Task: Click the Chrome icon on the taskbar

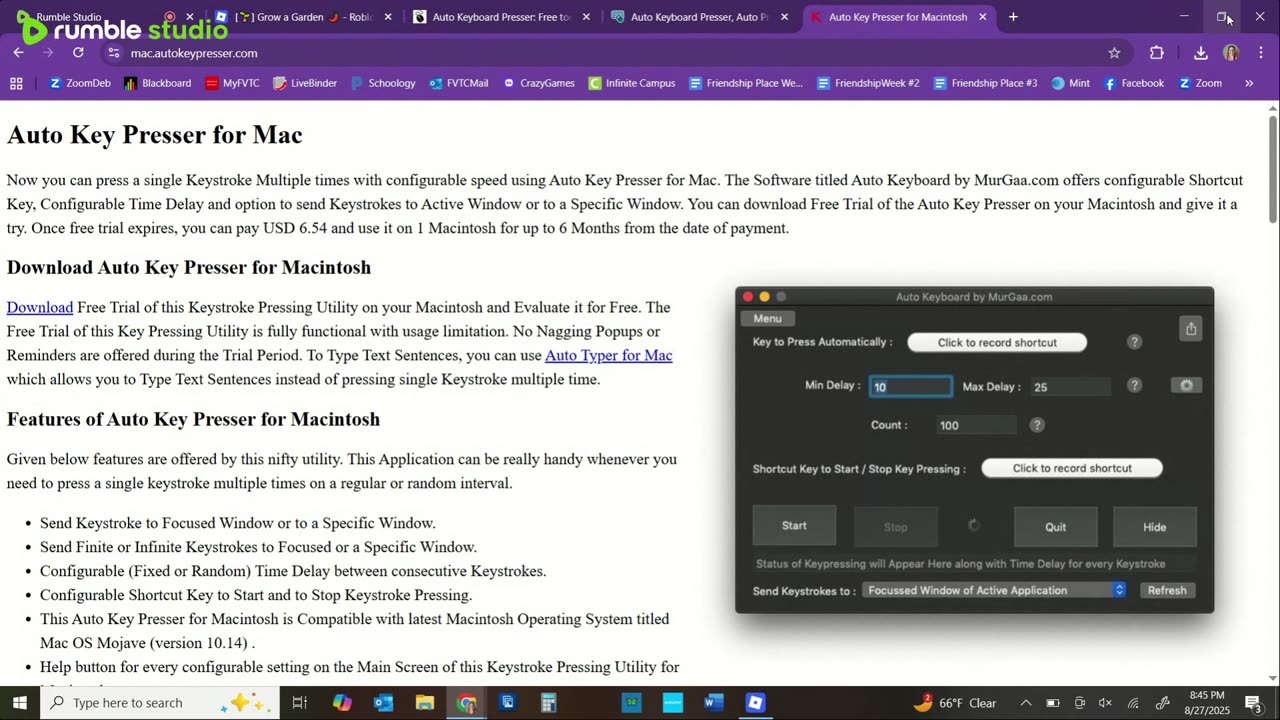Action: coord(466,702)
